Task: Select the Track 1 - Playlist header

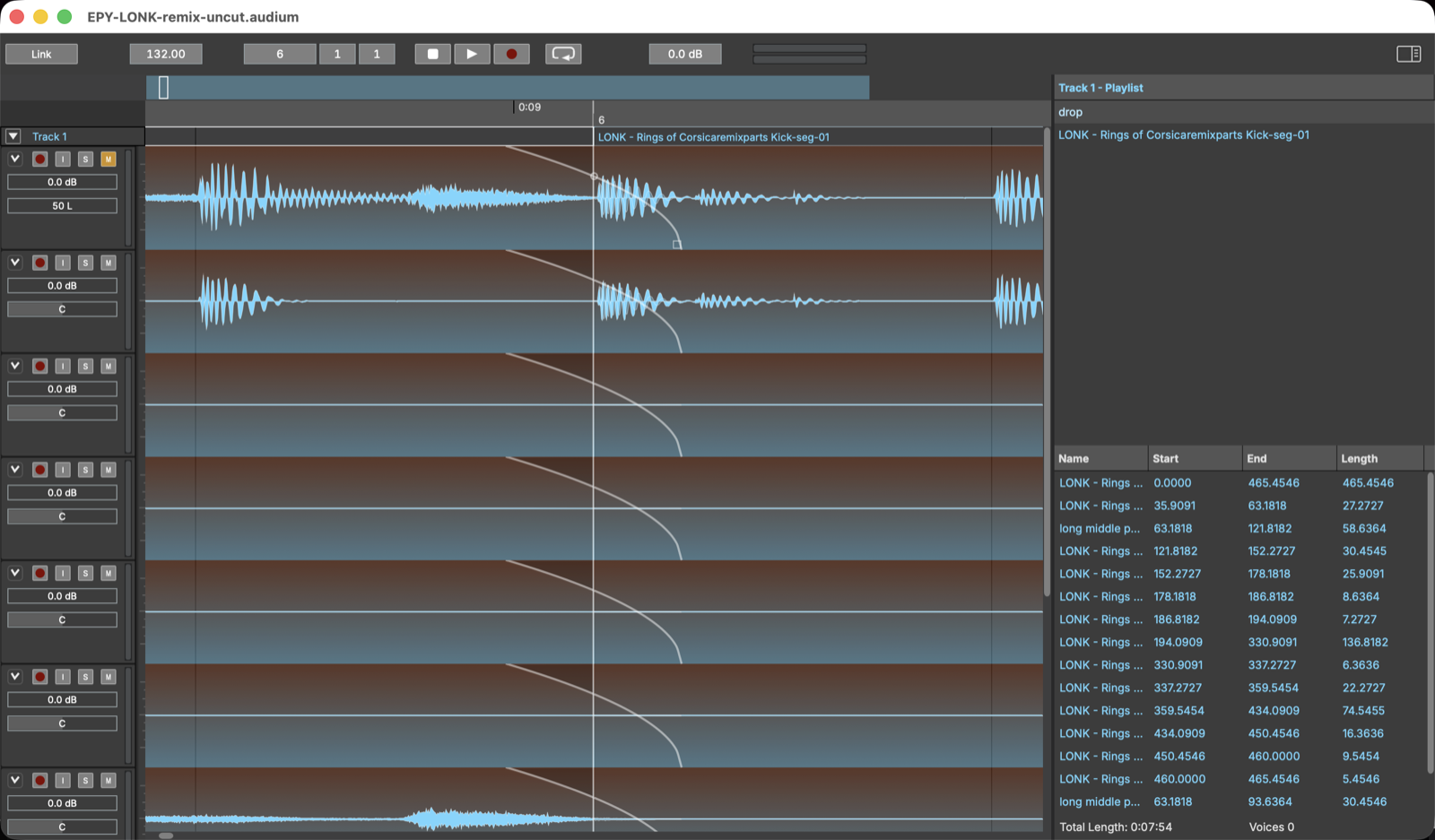Action: 1244,88
